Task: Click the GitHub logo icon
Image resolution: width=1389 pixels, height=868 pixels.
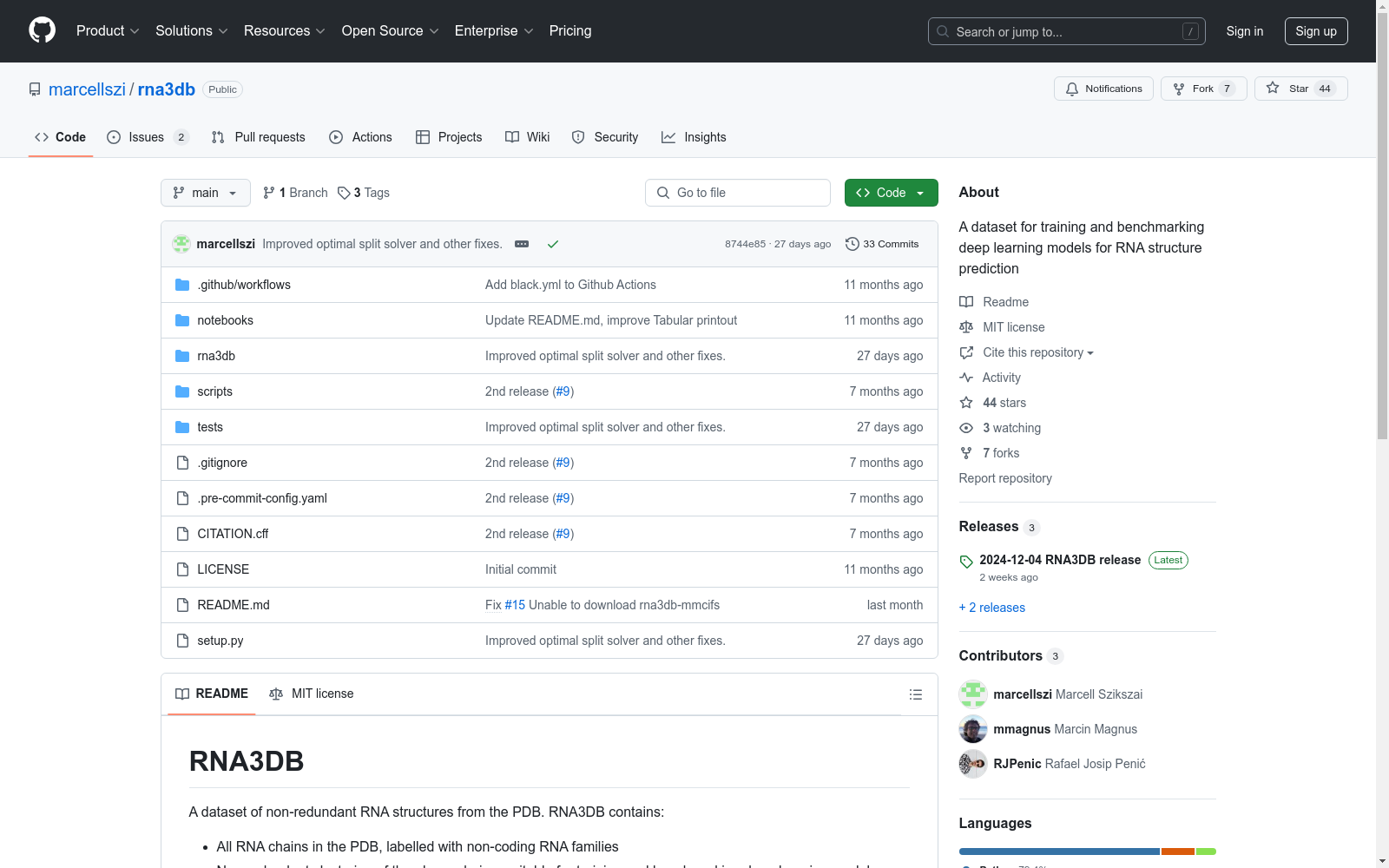Action: tap(42, 30)
